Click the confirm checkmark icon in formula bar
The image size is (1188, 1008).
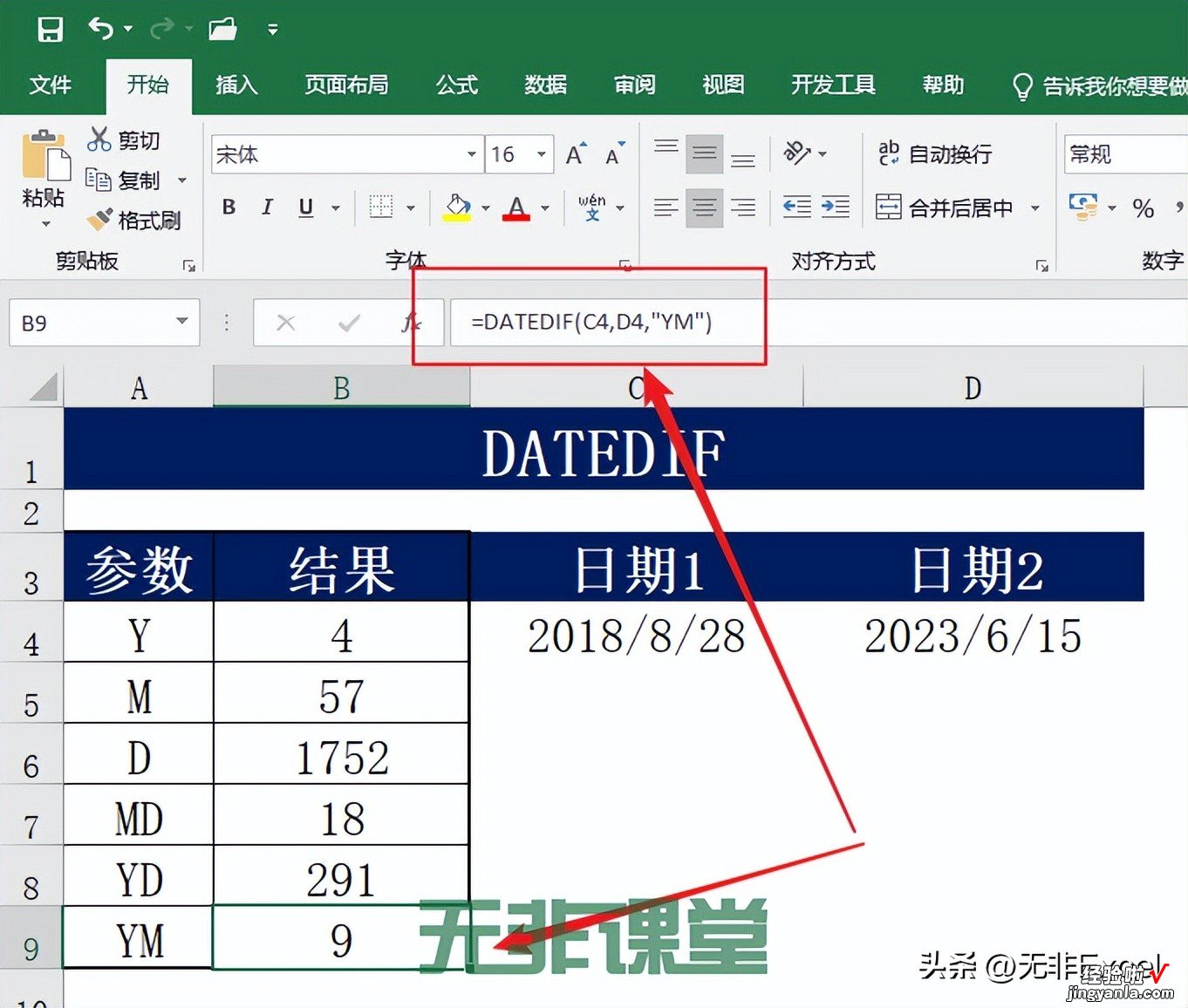349,323
